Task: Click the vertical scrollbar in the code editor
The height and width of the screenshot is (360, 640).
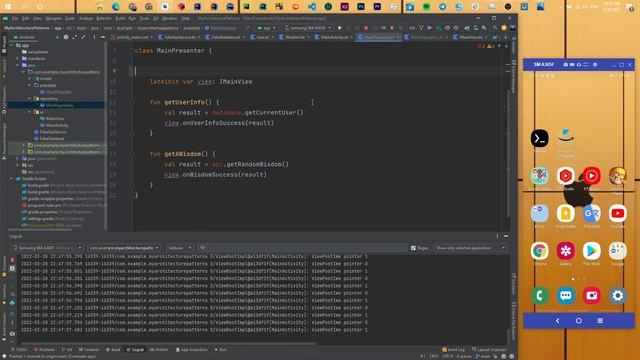Action: coord(508,153)
